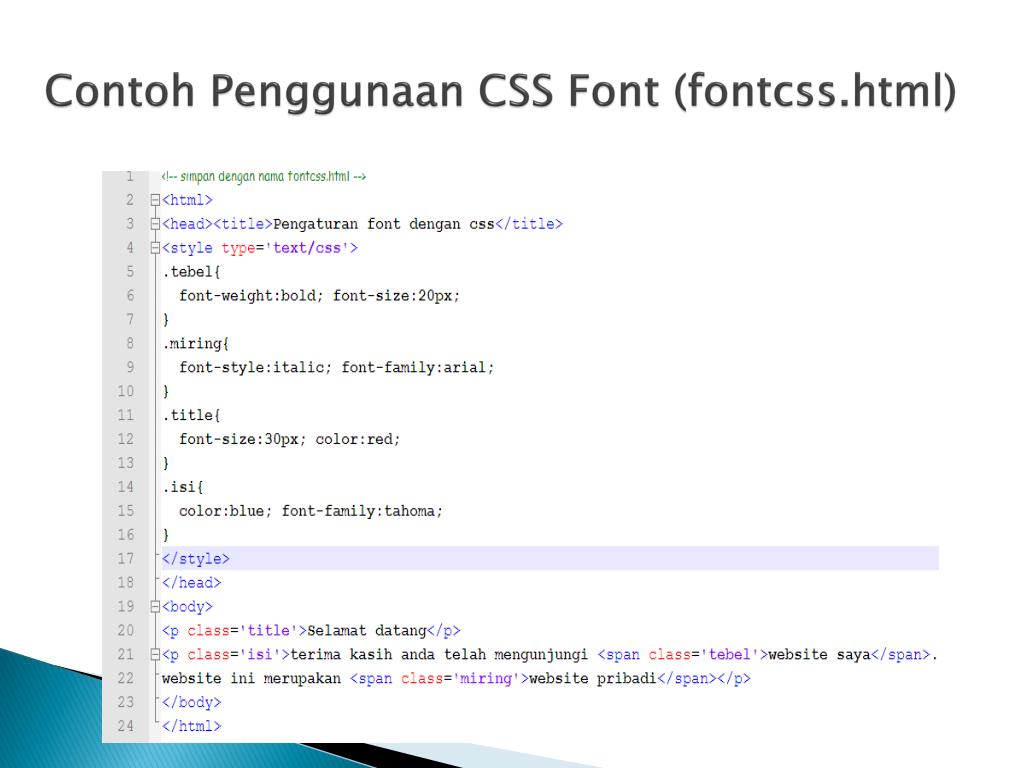1024x768 pixels.
Task: Click the <body> opening tag
Action: (x=187, y=607)
